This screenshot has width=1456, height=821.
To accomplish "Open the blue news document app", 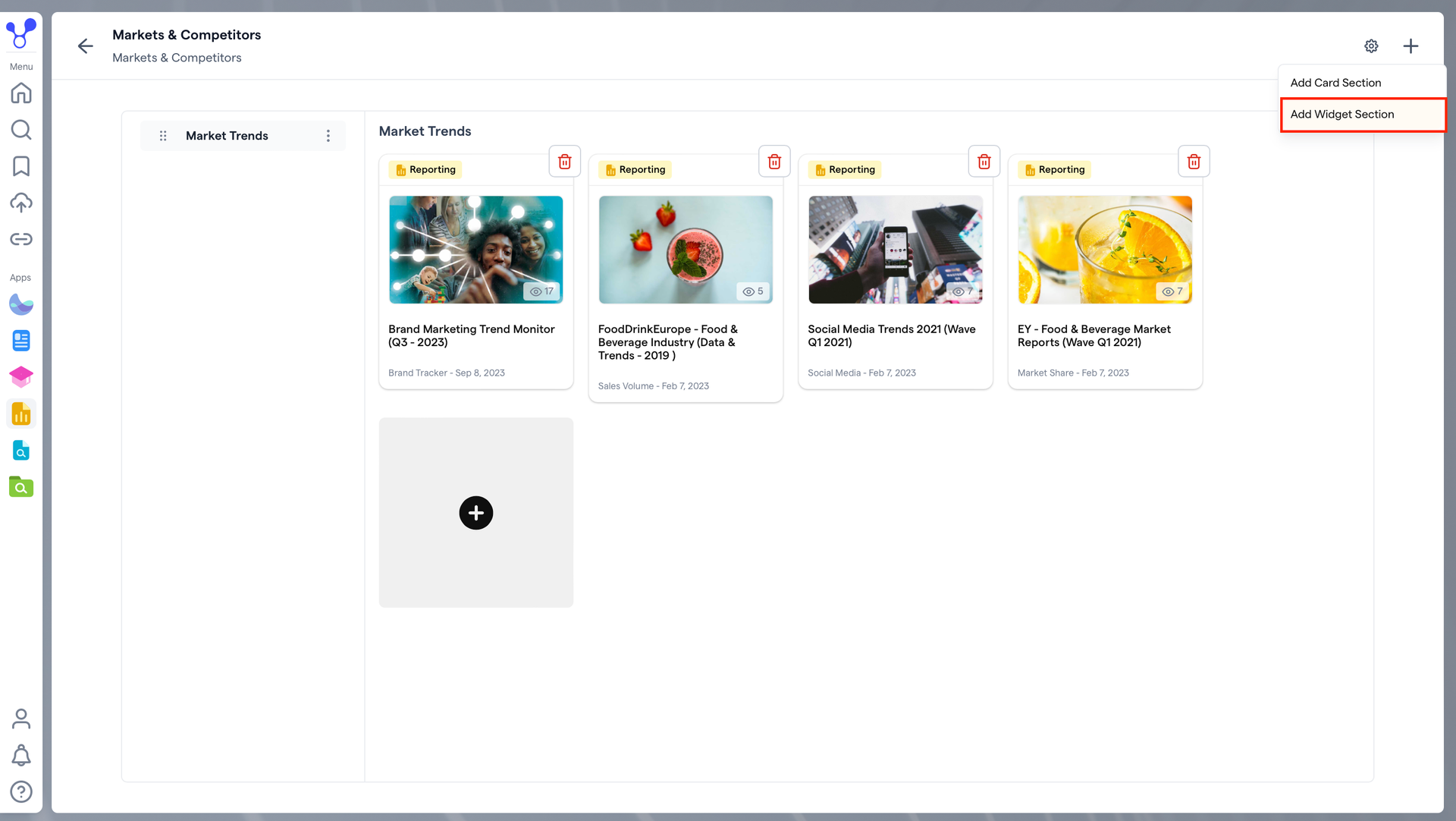I will pyautogui.click(x=21, y=341).
